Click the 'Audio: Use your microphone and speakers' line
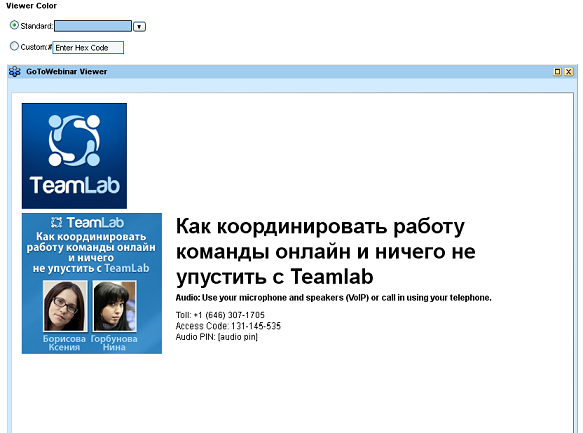 point(334,298)
